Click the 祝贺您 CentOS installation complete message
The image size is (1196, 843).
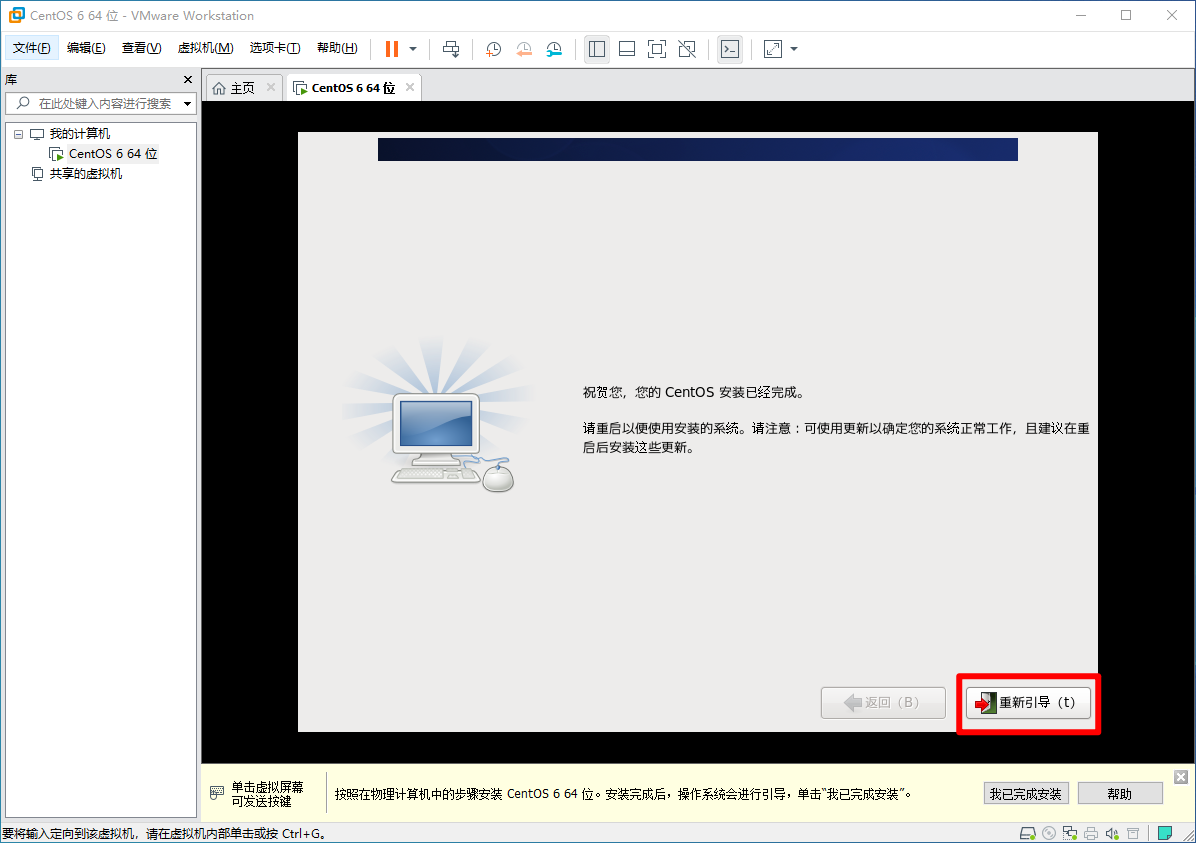click(x=693, y=392)
